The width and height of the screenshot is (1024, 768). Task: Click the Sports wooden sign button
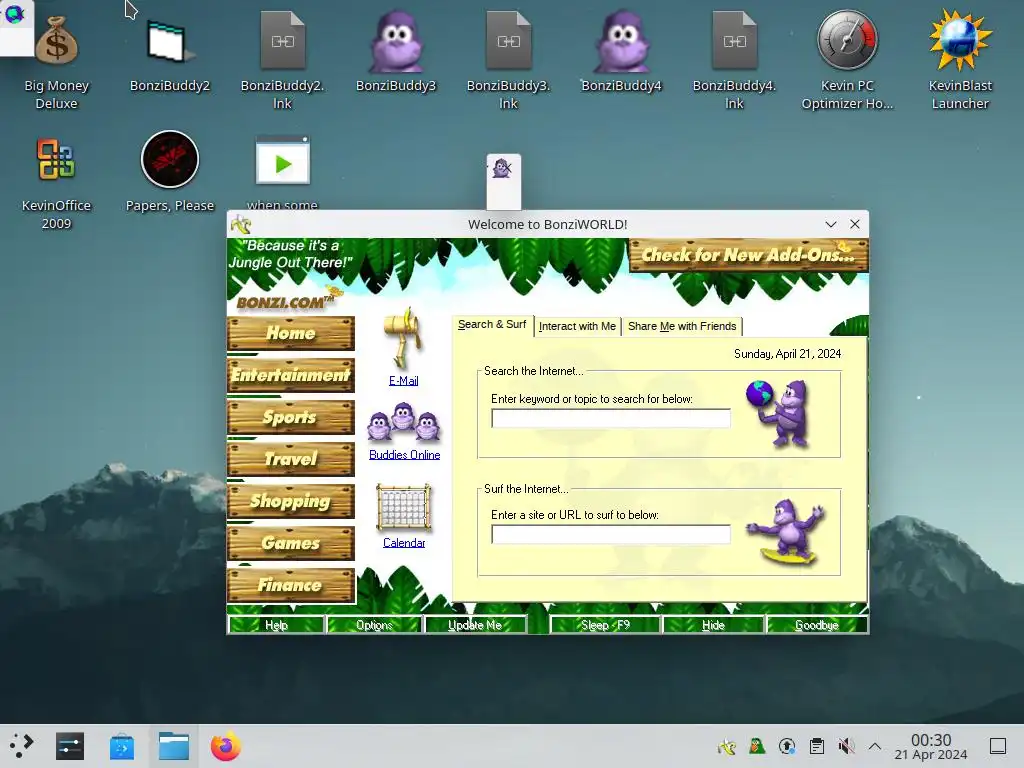[291, 417]
